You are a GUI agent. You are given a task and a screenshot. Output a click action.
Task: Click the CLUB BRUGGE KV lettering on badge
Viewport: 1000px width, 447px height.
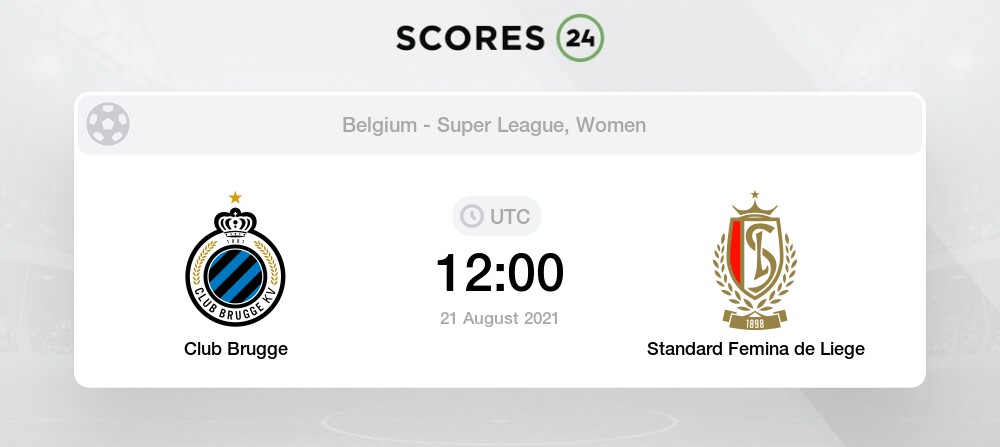(x=236, y=305)
